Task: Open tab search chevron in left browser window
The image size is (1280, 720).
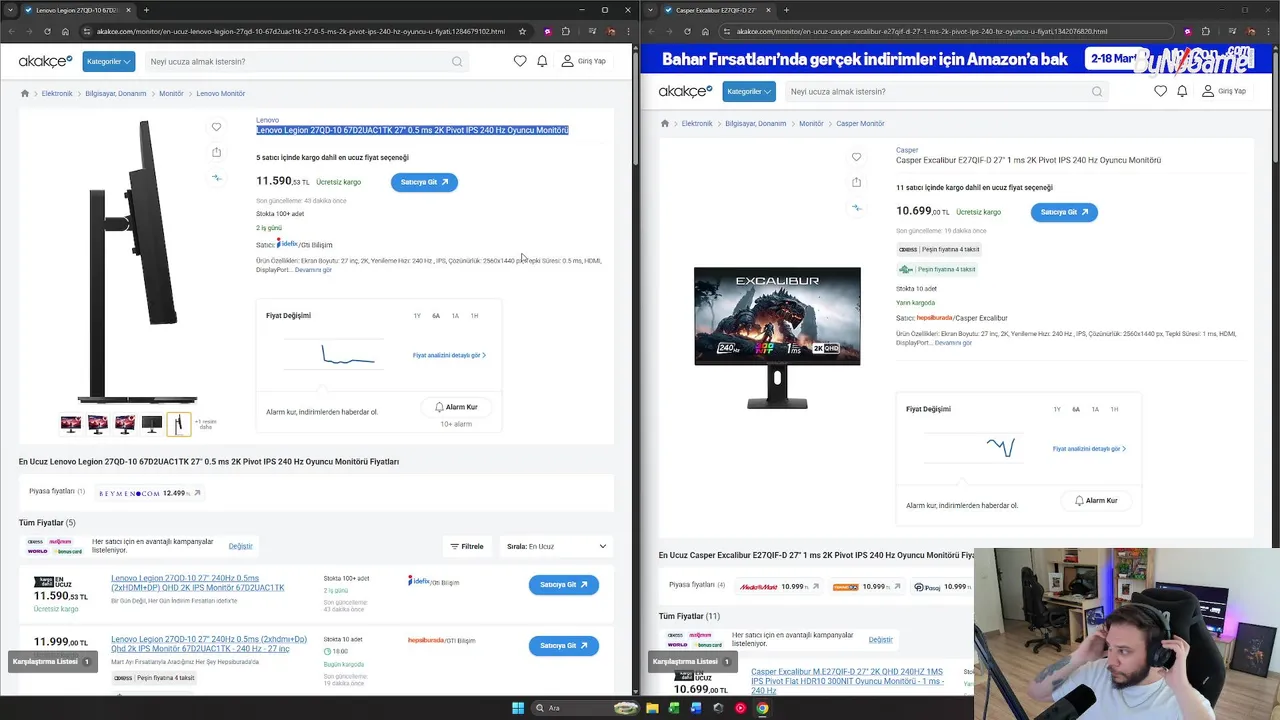Action: [x=11, y=10]
